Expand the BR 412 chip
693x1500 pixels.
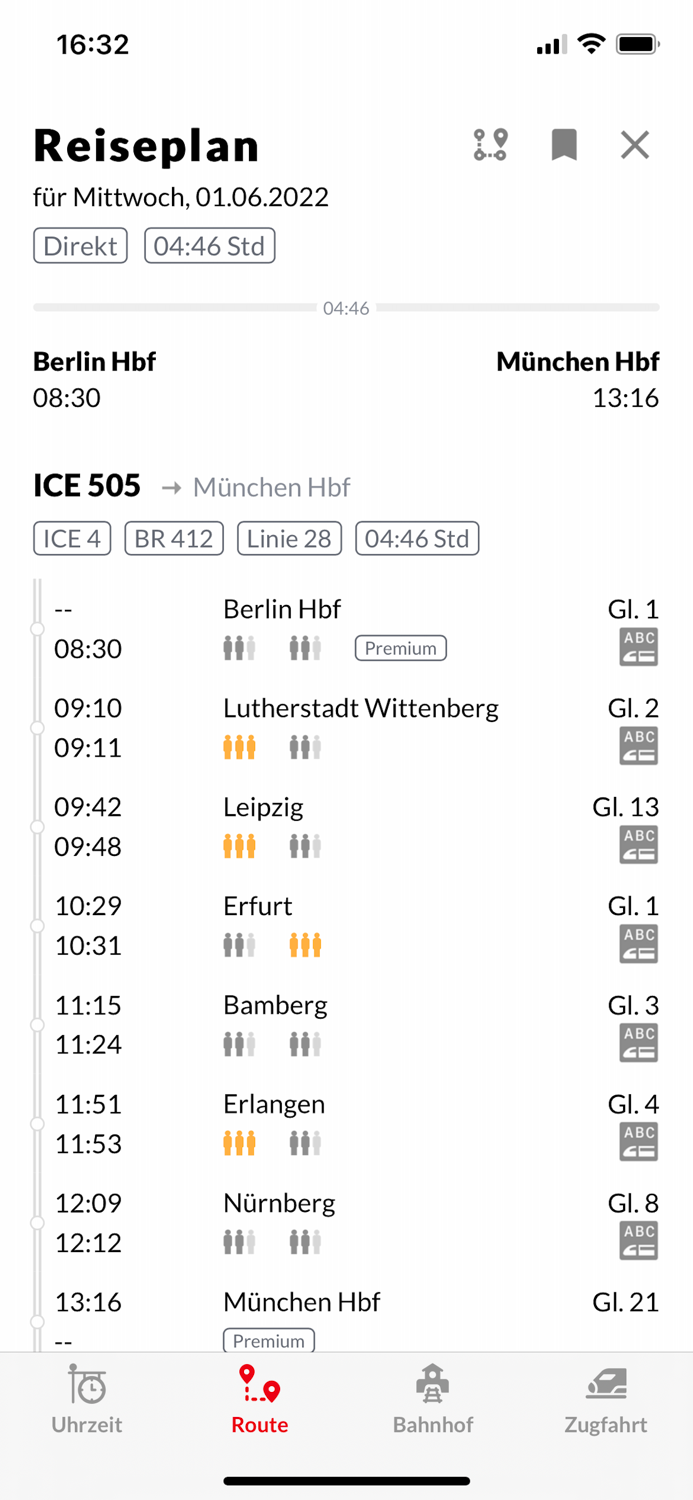[x=173, y=538]
